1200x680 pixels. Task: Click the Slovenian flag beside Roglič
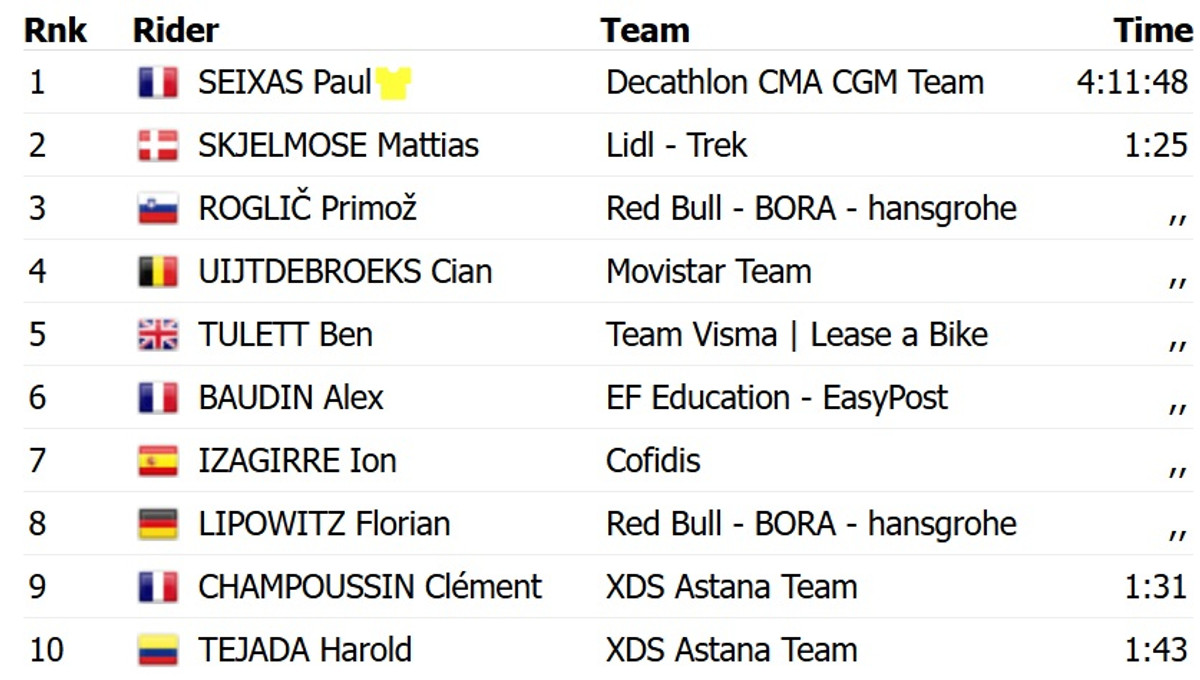tap(158, 209)
